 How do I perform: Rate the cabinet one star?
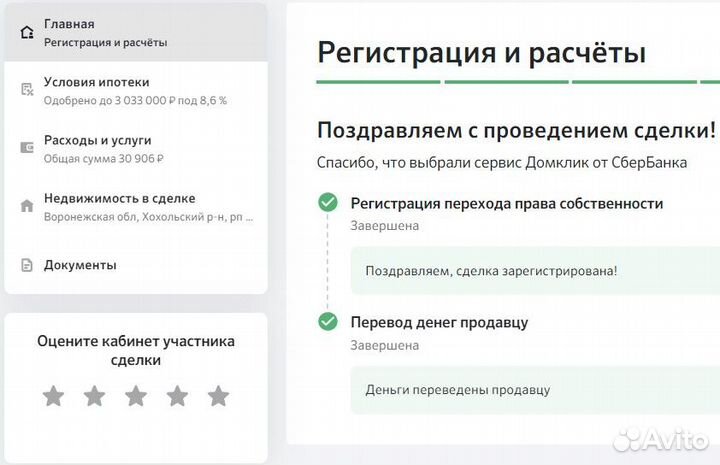click(x=53, y=396)
